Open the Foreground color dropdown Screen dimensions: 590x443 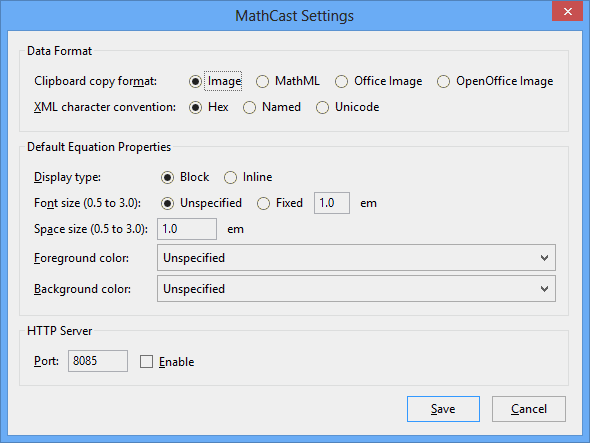click(356, 258)
